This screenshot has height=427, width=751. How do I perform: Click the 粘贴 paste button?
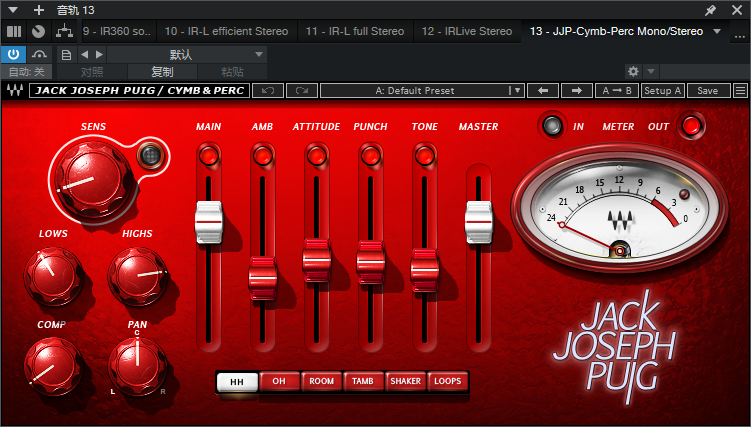click(x=232, y=72)
